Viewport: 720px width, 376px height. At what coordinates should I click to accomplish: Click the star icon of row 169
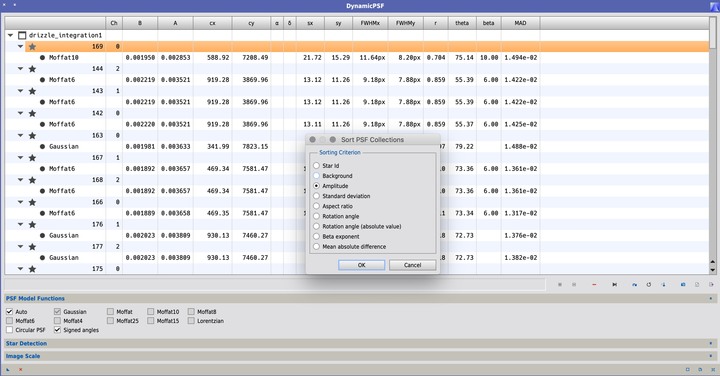click(x=32, y=46)
